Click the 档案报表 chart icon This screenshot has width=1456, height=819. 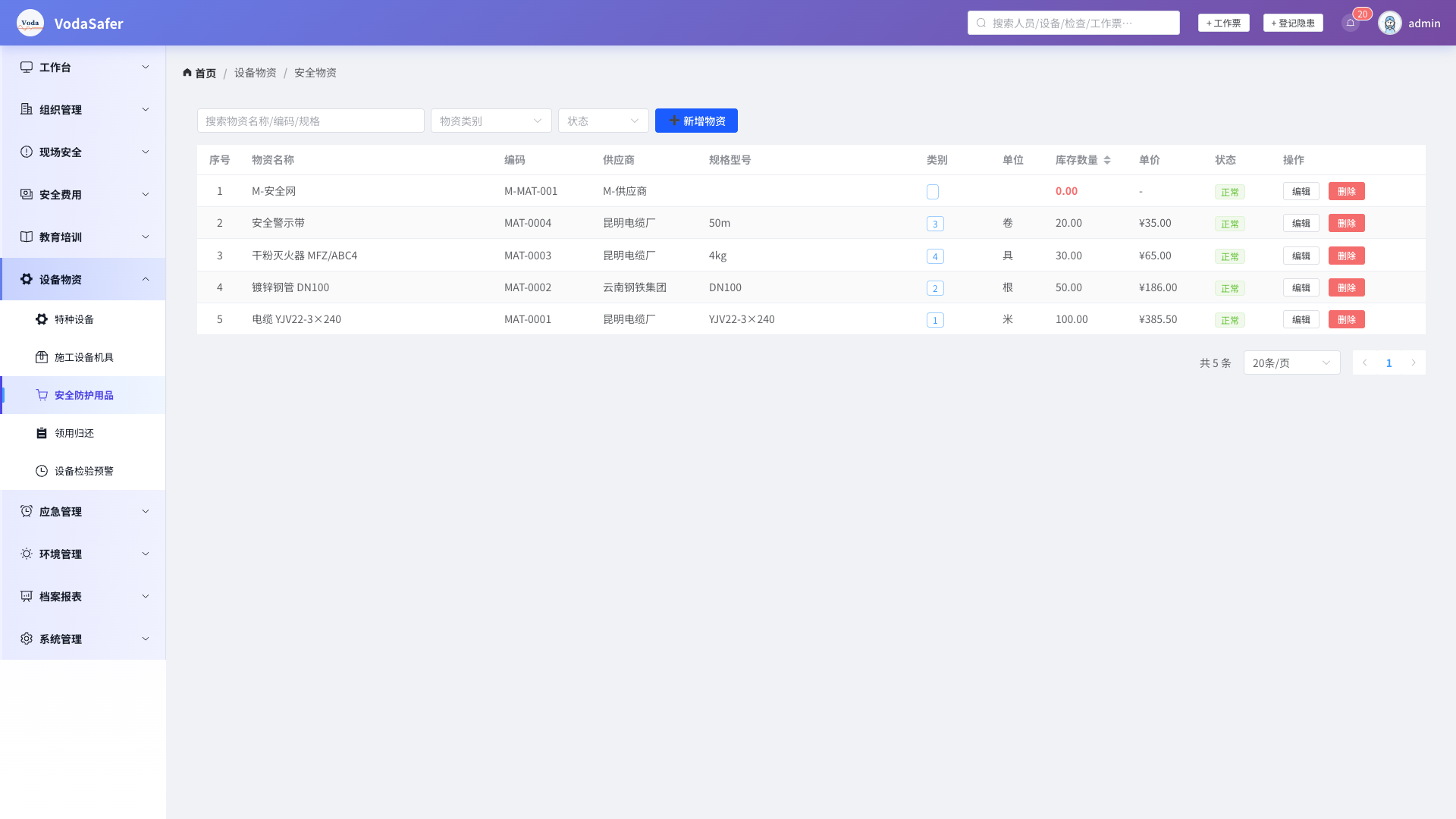[x=27, y=596]
